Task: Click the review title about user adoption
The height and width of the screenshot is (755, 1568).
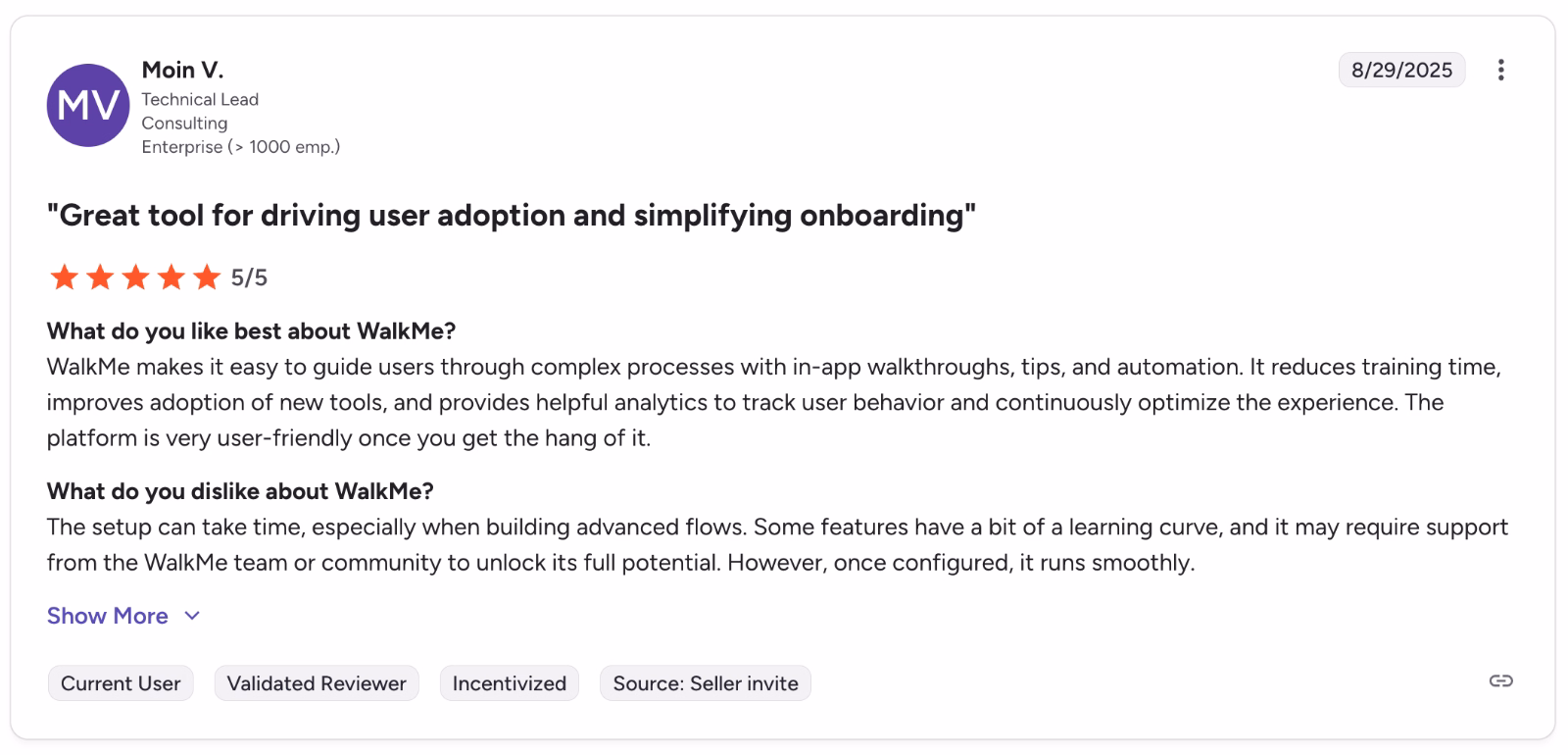Action: 512,215
